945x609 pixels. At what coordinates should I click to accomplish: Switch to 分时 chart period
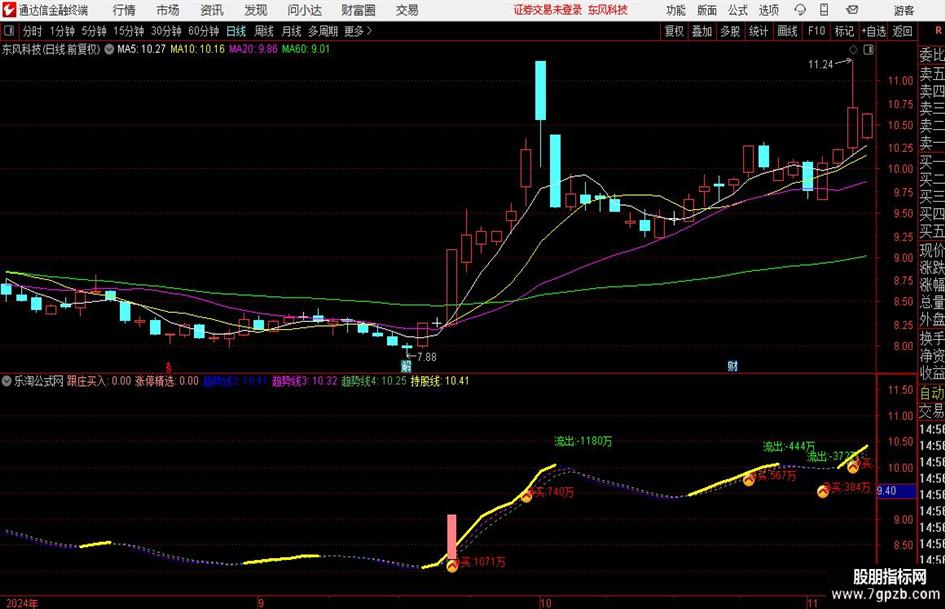point(32,31)
